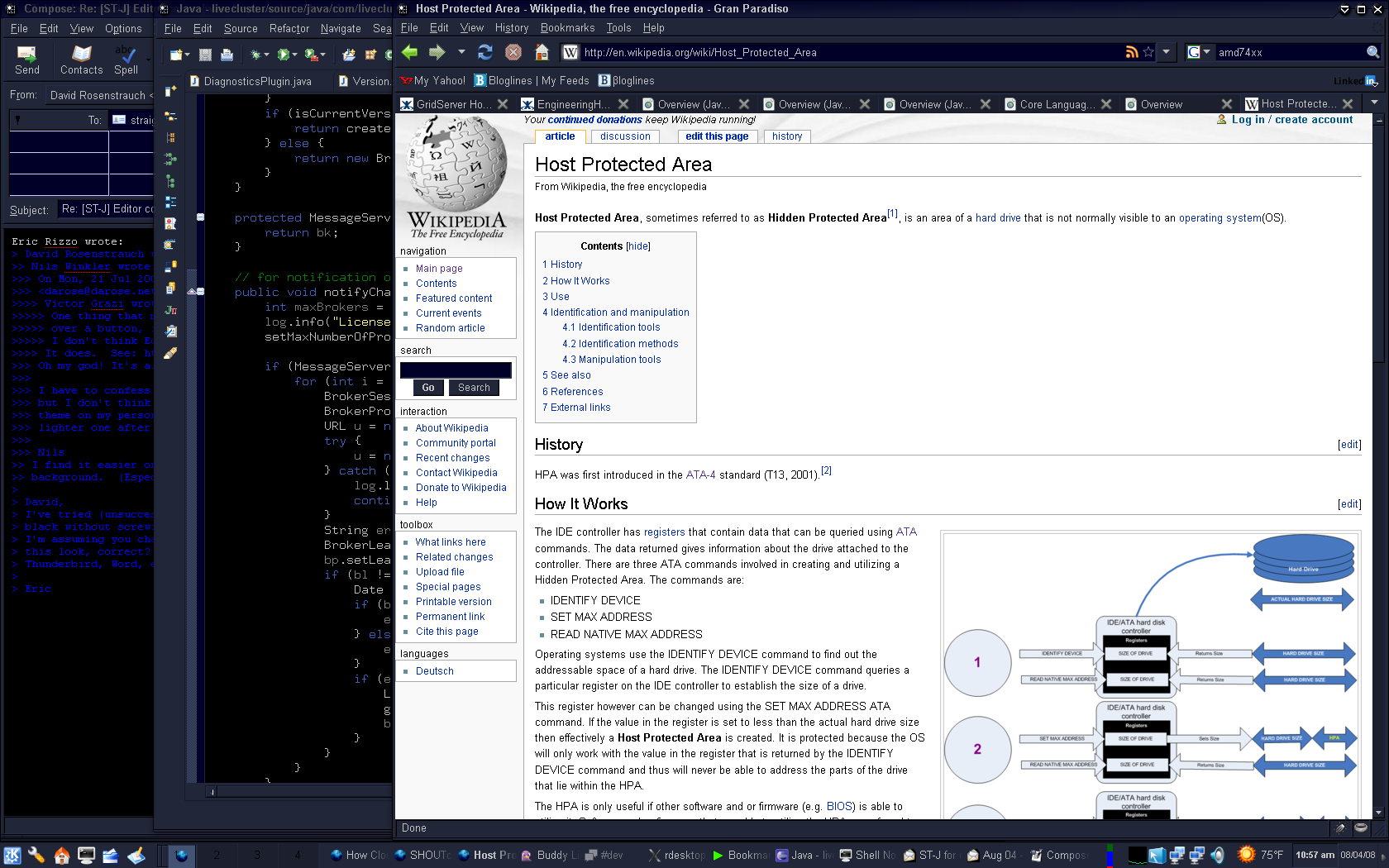Click the Wikipedia Search button
The image size is (1389, 868).
click(x=474, y=388)
